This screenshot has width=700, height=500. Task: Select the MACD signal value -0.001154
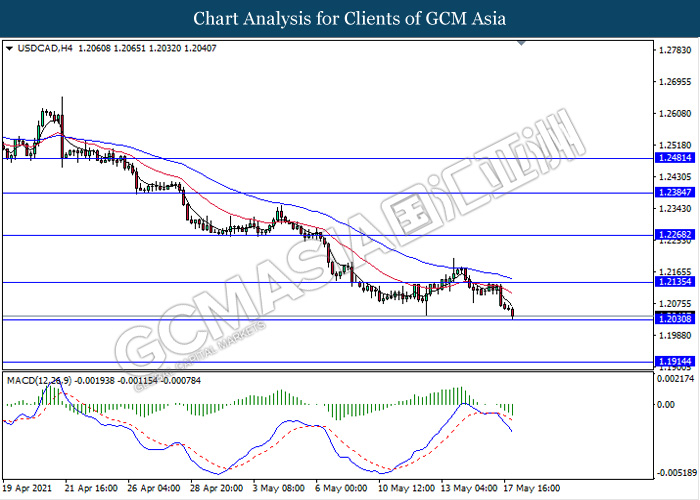(137, 381)
